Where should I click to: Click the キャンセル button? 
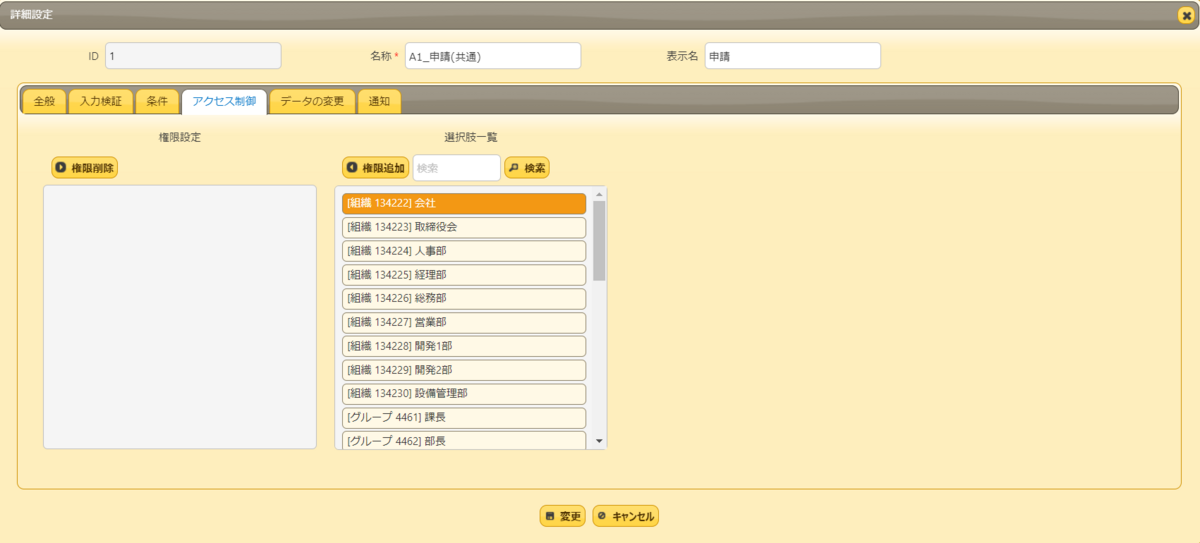click(x=625, y=517)
